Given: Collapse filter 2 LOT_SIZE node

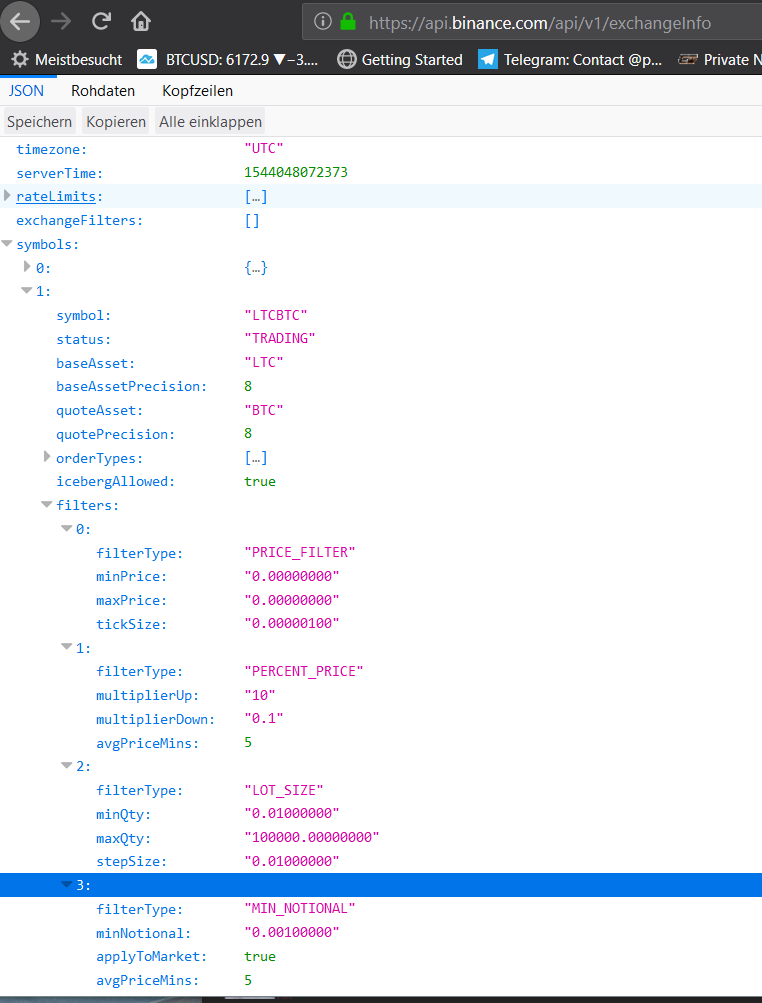Looking at the screenshot, I should click(67, 765).
